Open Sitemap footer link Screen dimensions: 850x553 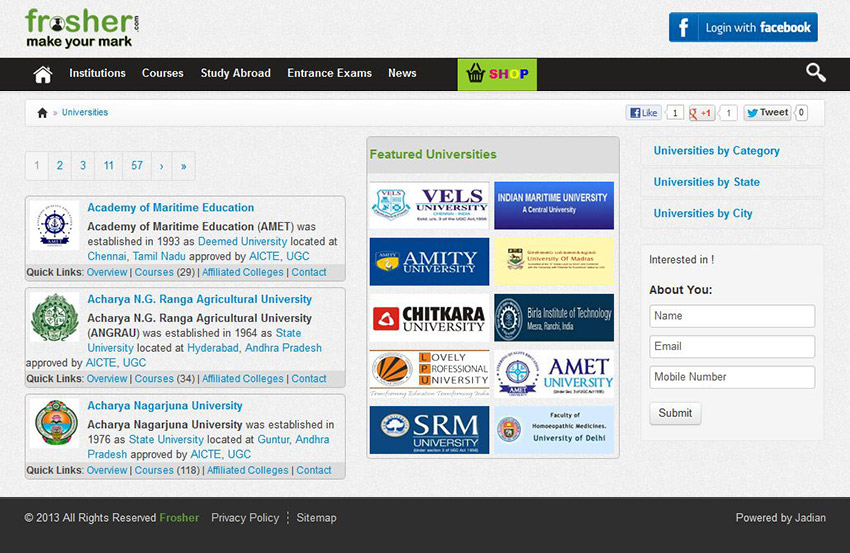tap(316, 518)
